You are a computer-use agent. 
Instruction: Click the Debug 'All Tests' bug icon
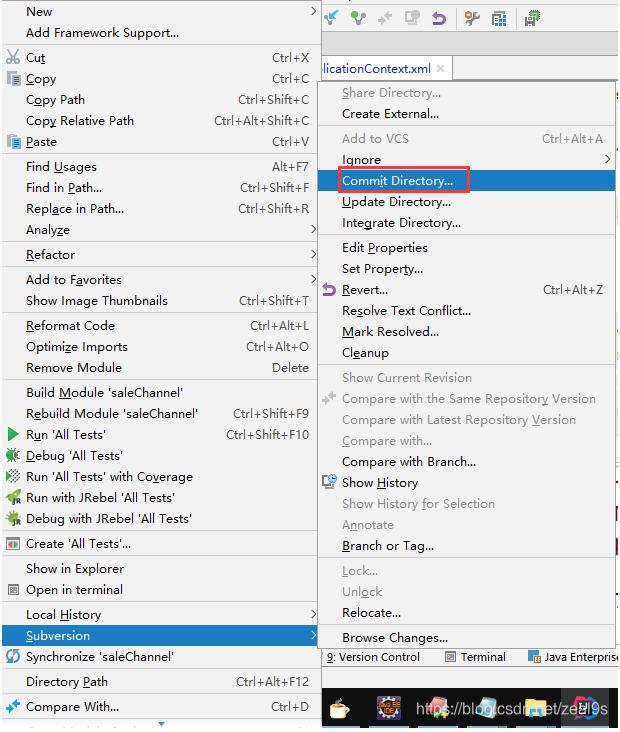pos(13,456)
